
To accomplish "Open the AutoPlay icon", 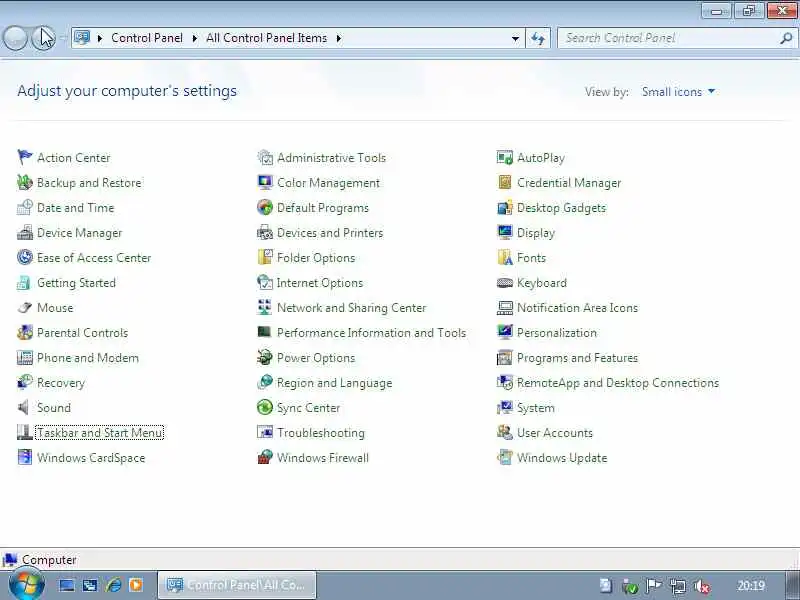I will point(505,157).
